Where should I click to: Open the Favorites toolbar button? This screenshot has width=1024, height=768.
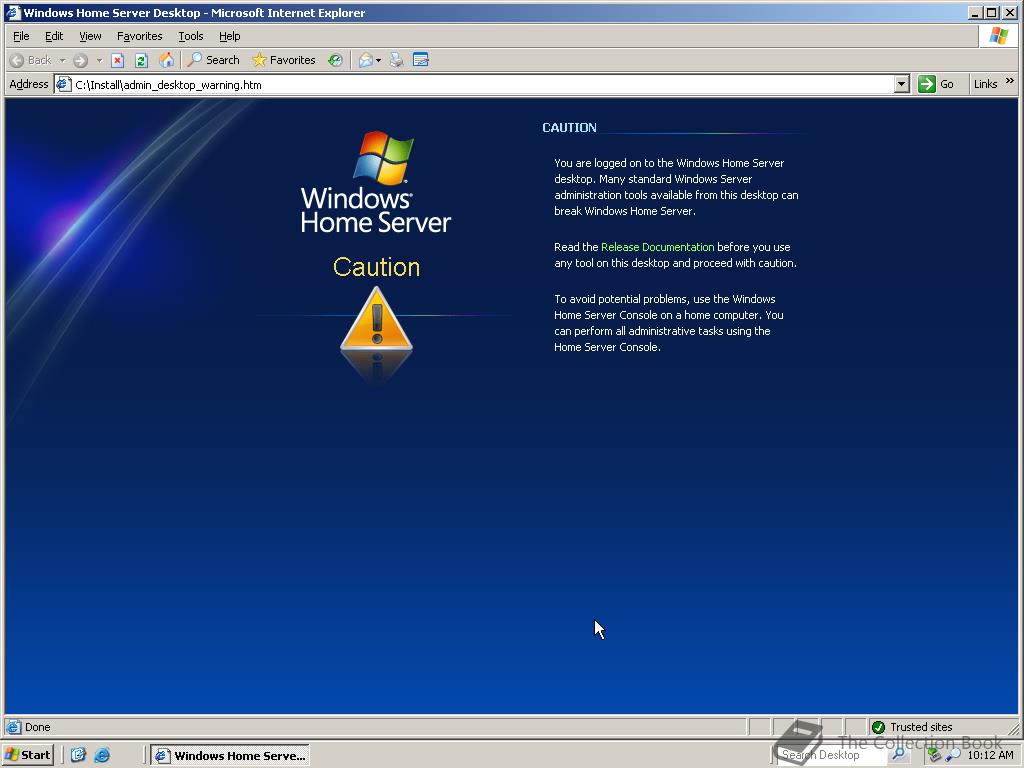pyautogui.click(x=284, y=60)
